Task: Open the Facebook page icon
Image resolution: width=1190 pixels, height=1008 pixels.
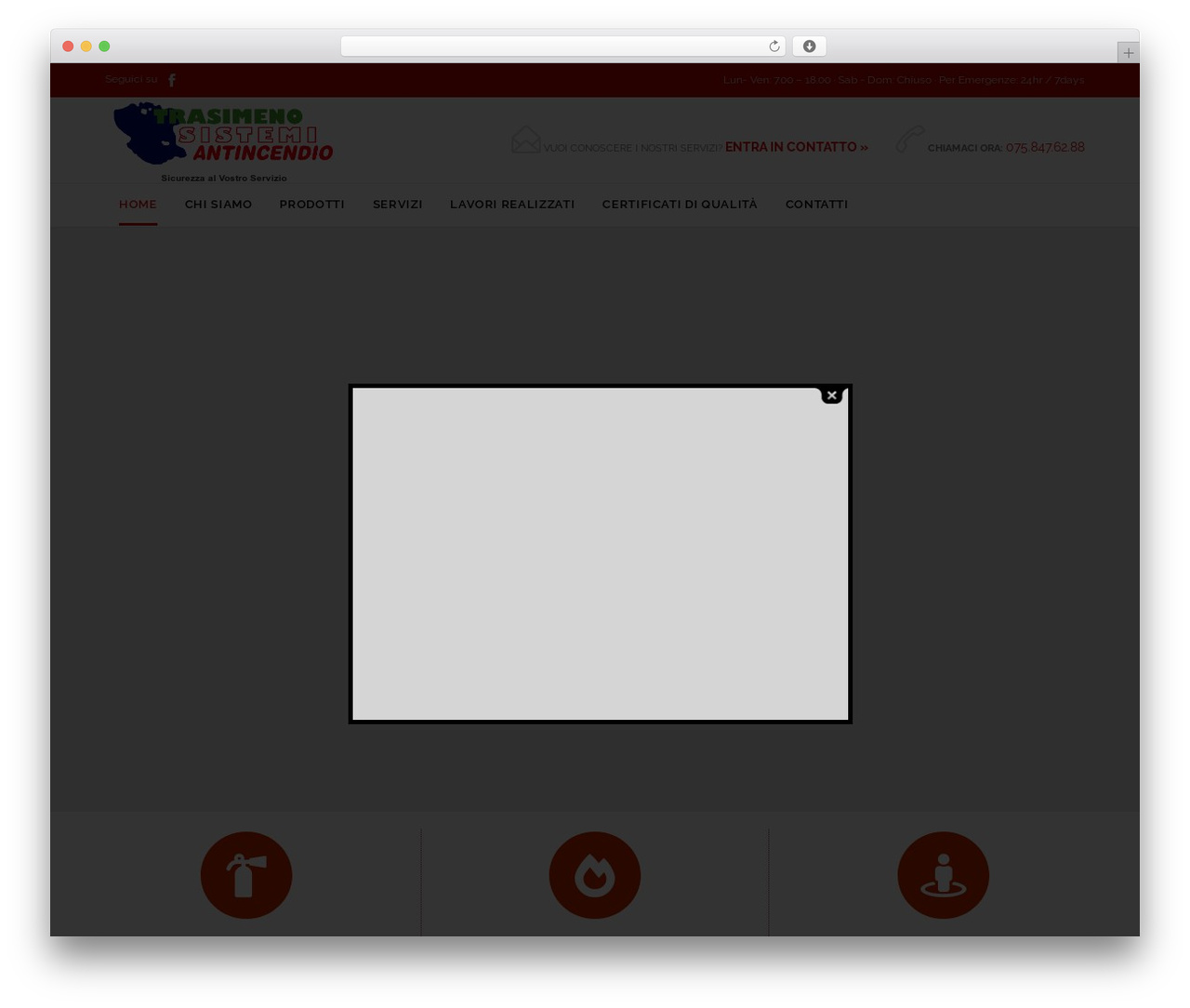Action: click(x=172, y=80)
